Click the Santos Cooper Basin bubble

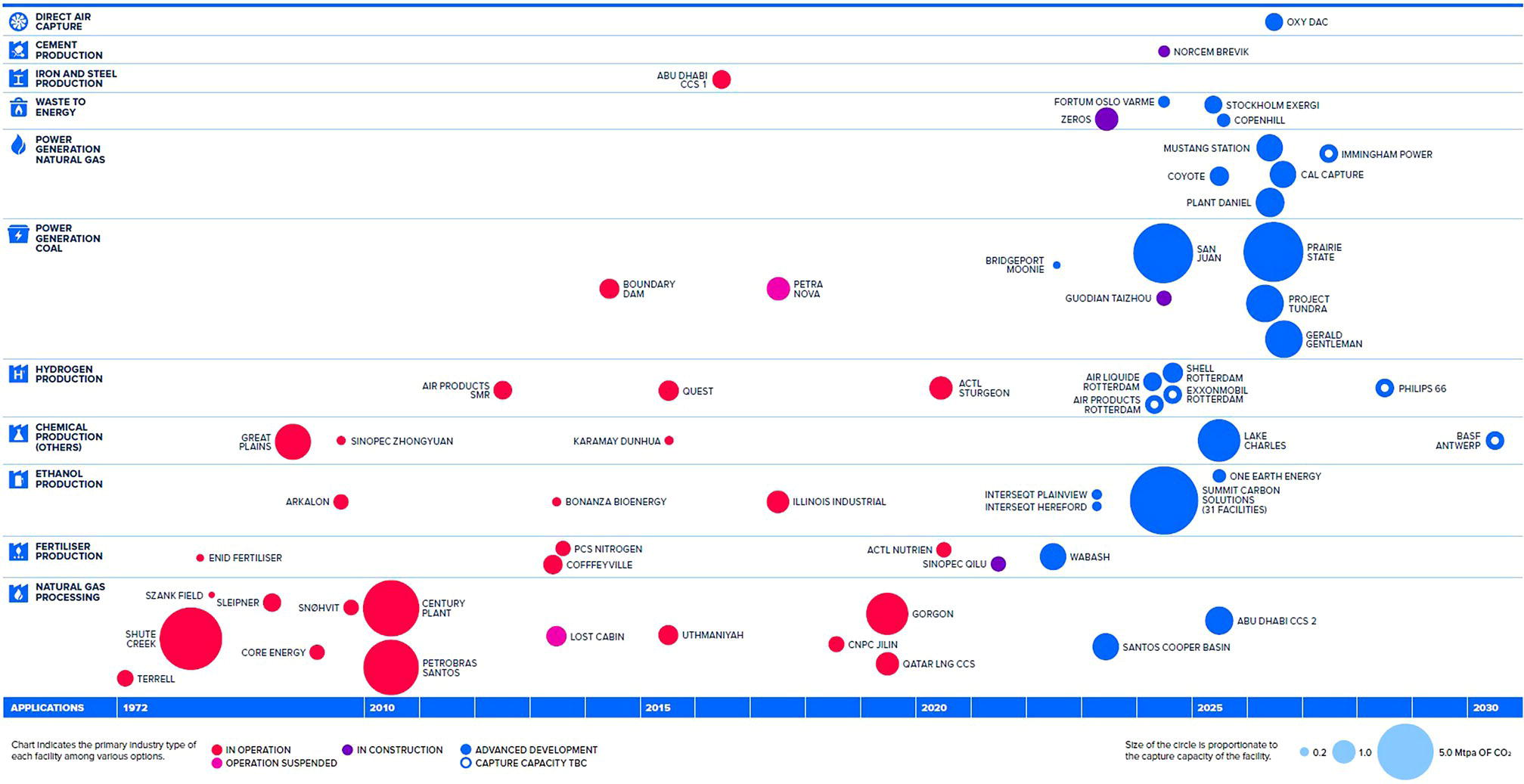pos(1106,647)
